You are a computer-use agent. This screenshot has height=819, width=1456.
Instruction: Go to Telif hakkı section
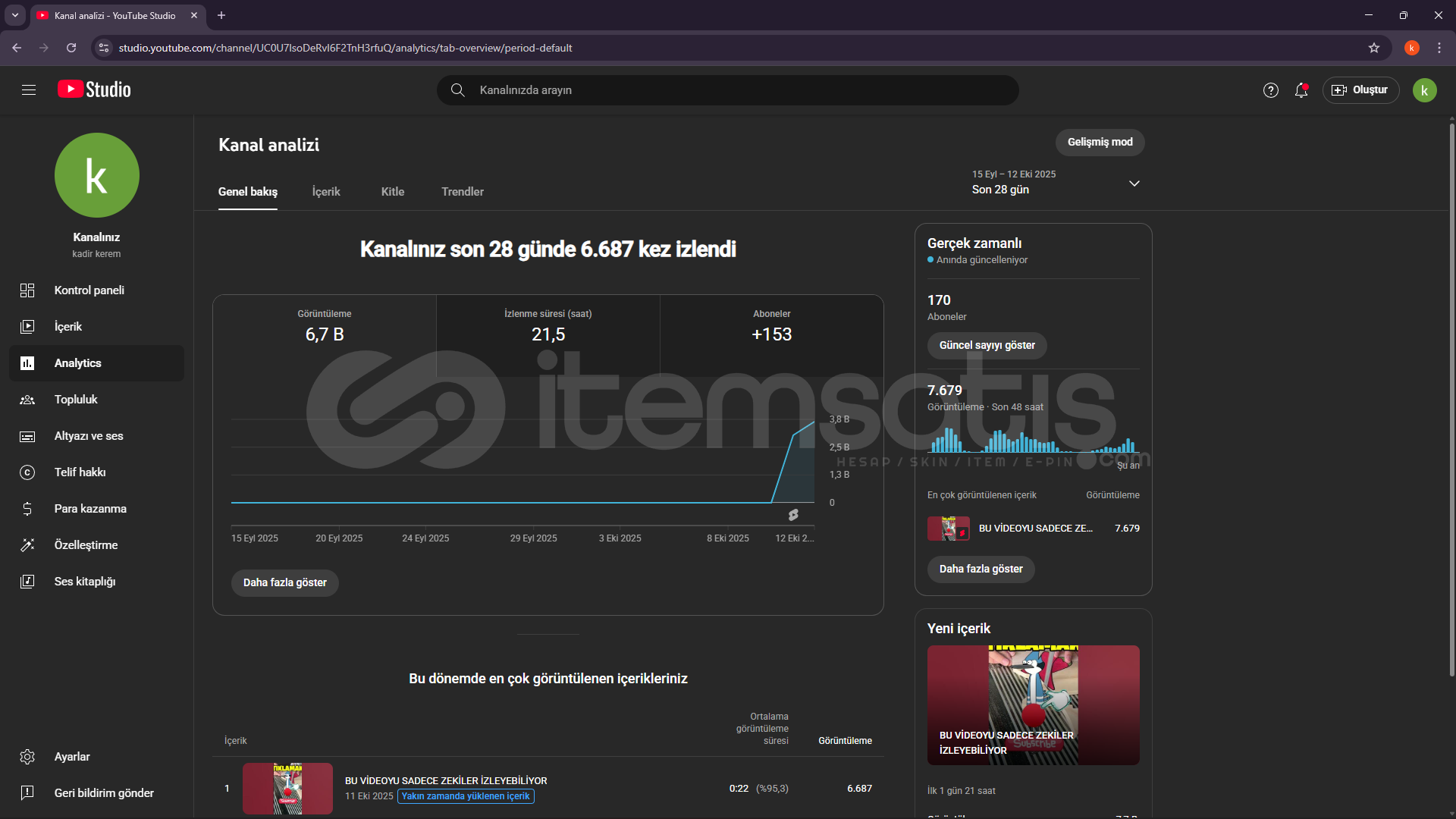[80, 472]
